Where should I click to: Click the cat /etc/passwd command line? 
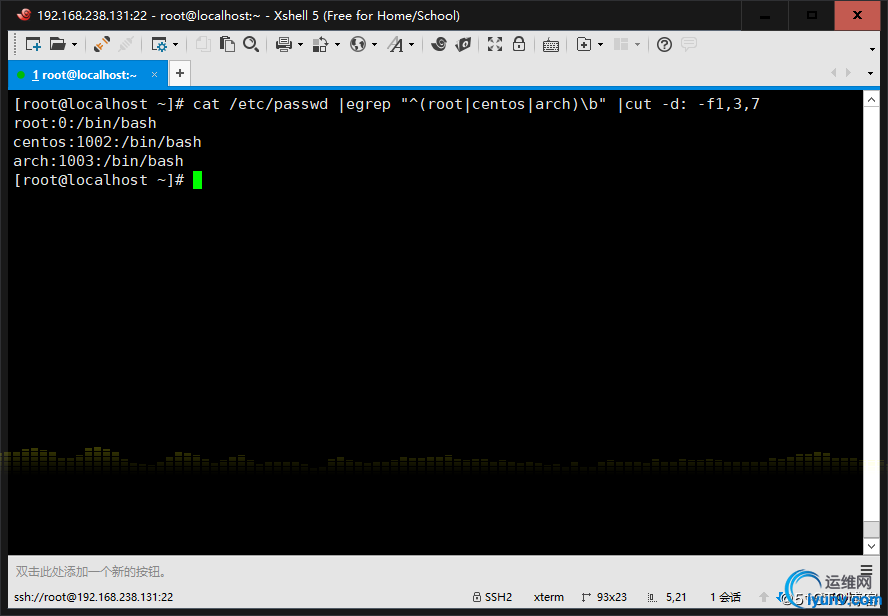click(387, 104)
